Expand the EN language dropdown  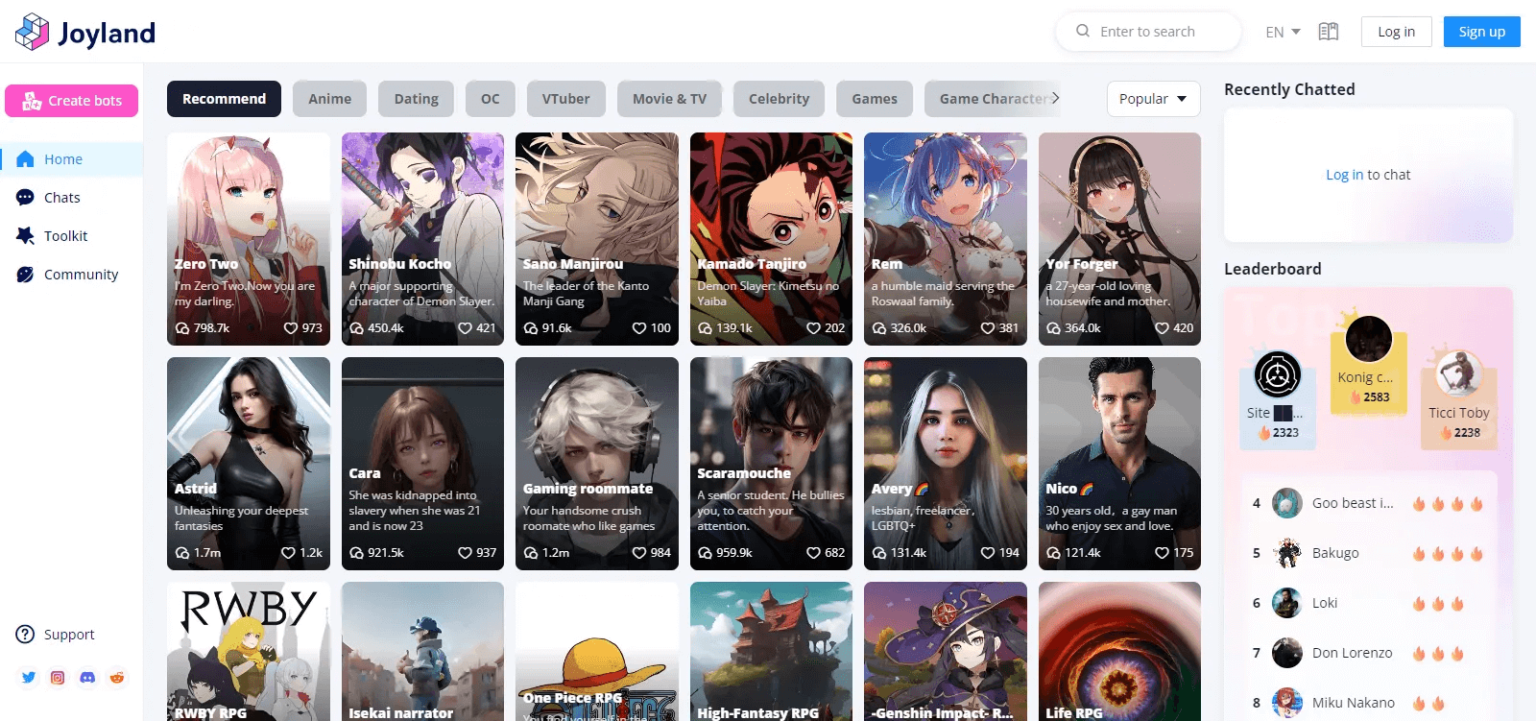point(1281,31)
